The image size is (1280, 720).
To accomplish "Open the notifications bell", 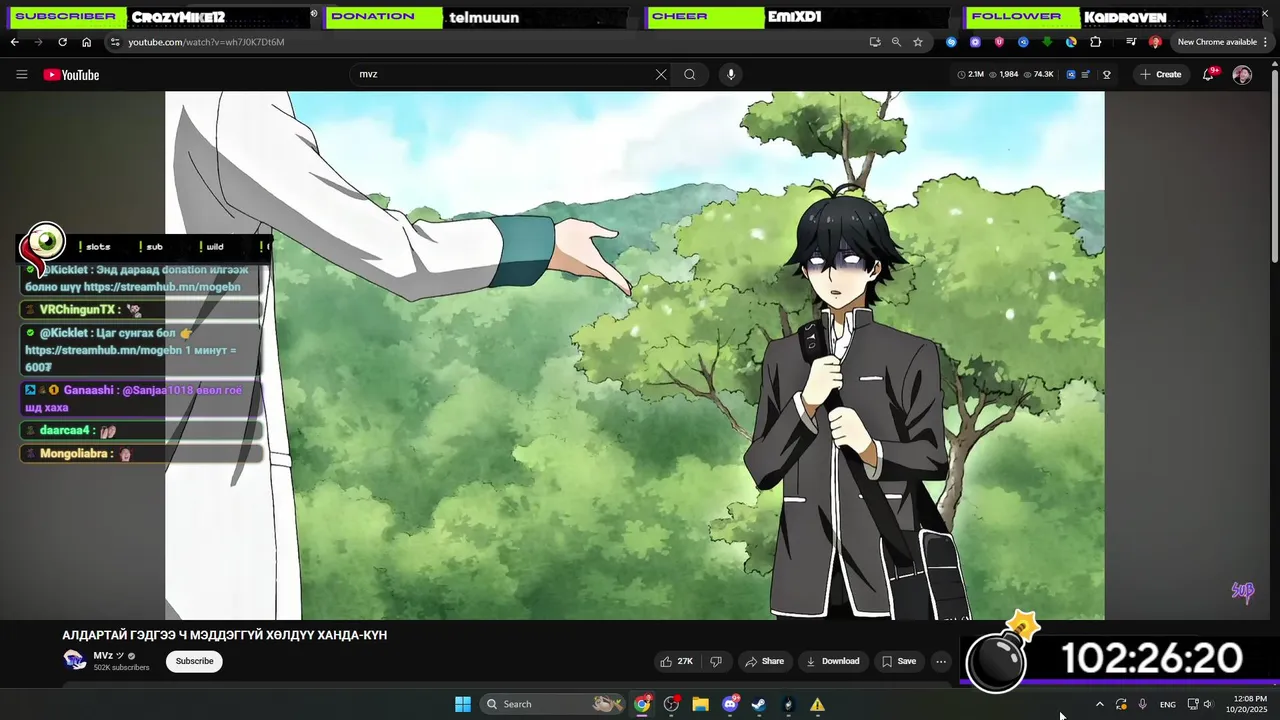I will (1208, 75).
